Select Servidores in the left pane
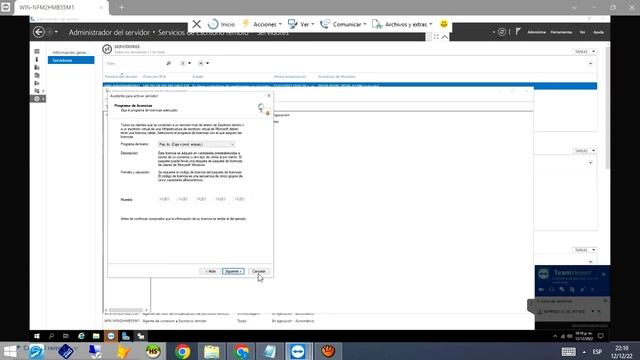Screen dimensions: 640x360 point(71,60)
